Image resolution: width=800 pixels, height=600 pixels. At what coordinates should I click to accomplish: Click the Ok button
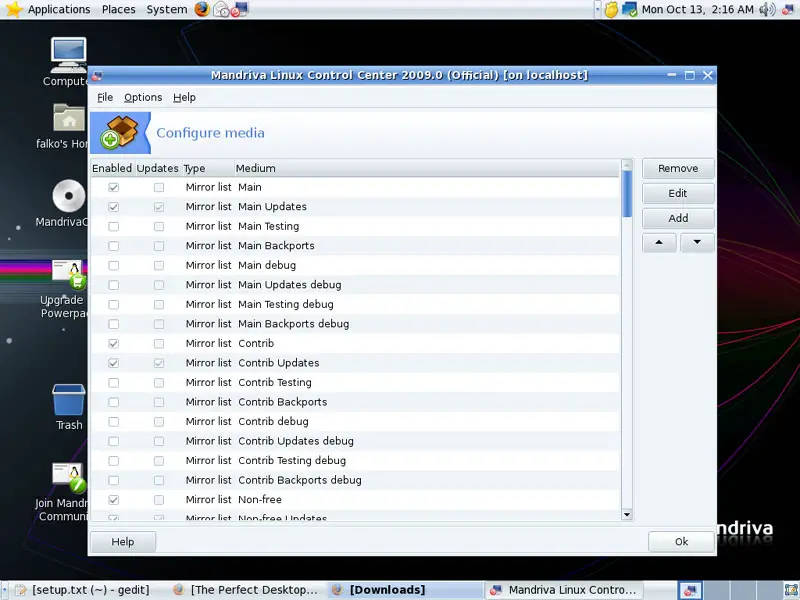681,542
